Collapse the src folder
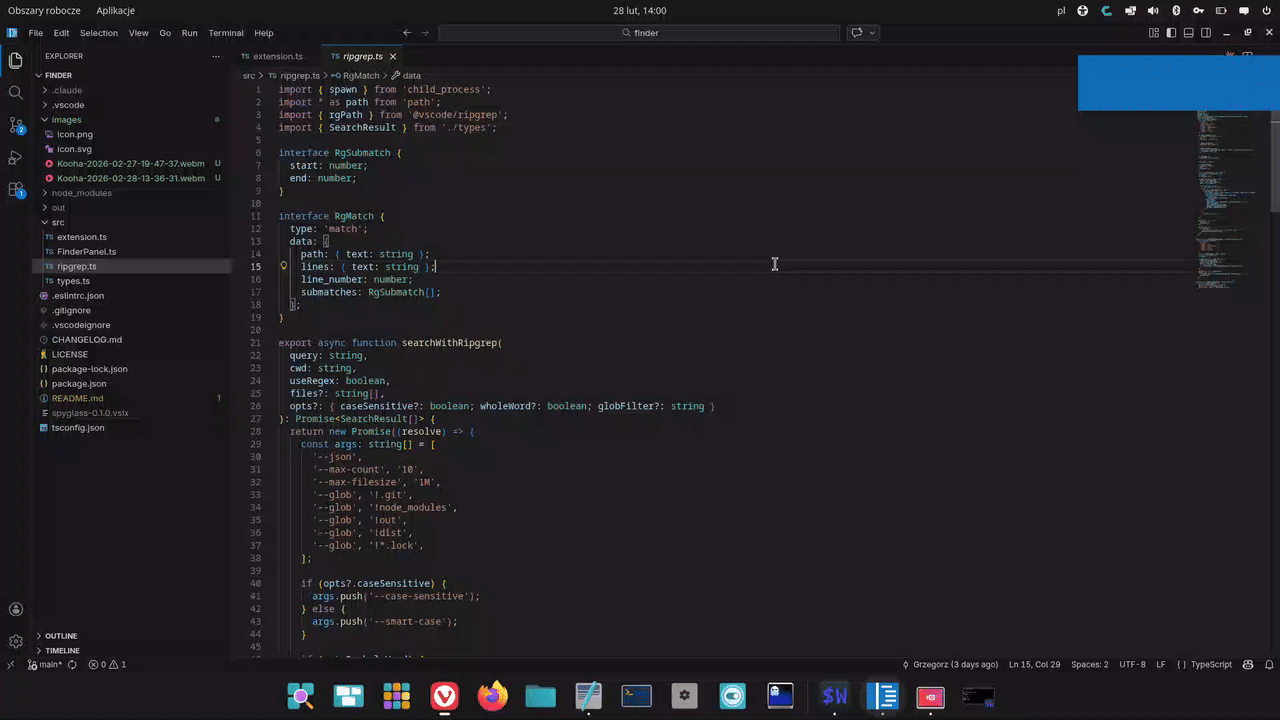 (x=58, y=222)
